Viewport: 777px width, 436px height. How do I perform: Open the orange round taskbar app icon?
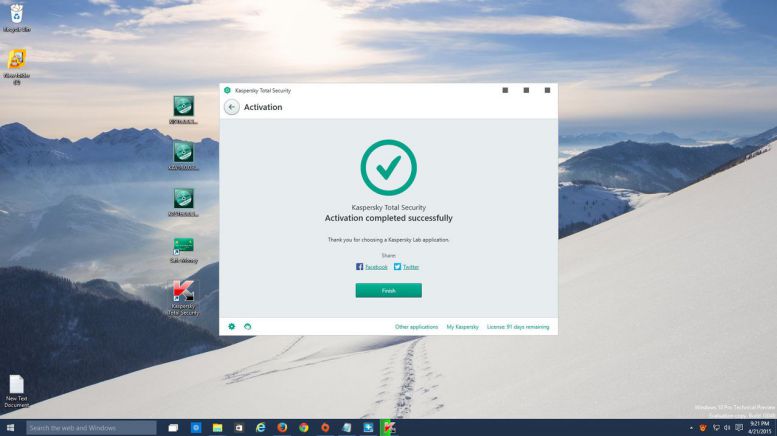[x=325, y=428]
